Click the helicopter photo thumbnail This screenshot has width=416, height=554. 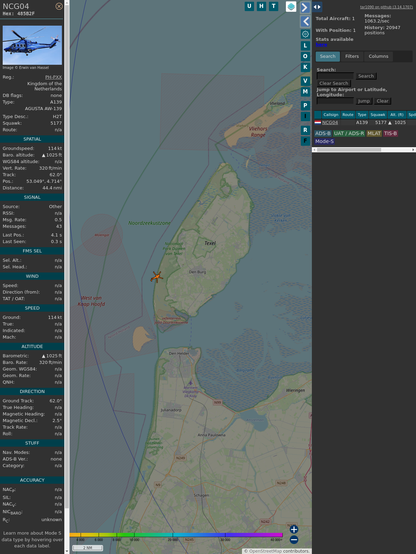tap(32, 45)
